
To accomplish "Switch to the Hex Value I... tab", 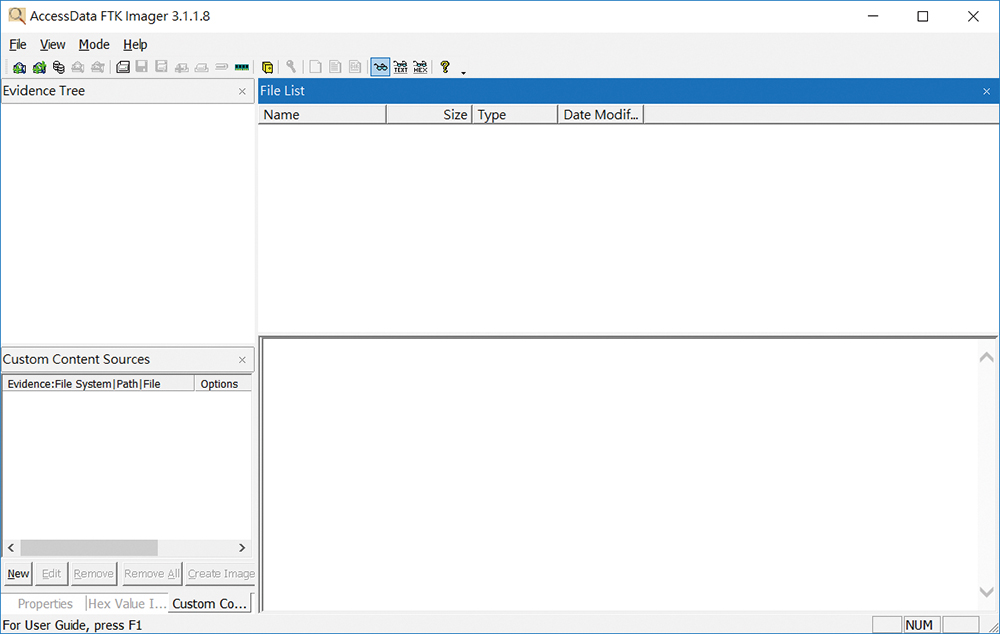I will click(127, 603).
